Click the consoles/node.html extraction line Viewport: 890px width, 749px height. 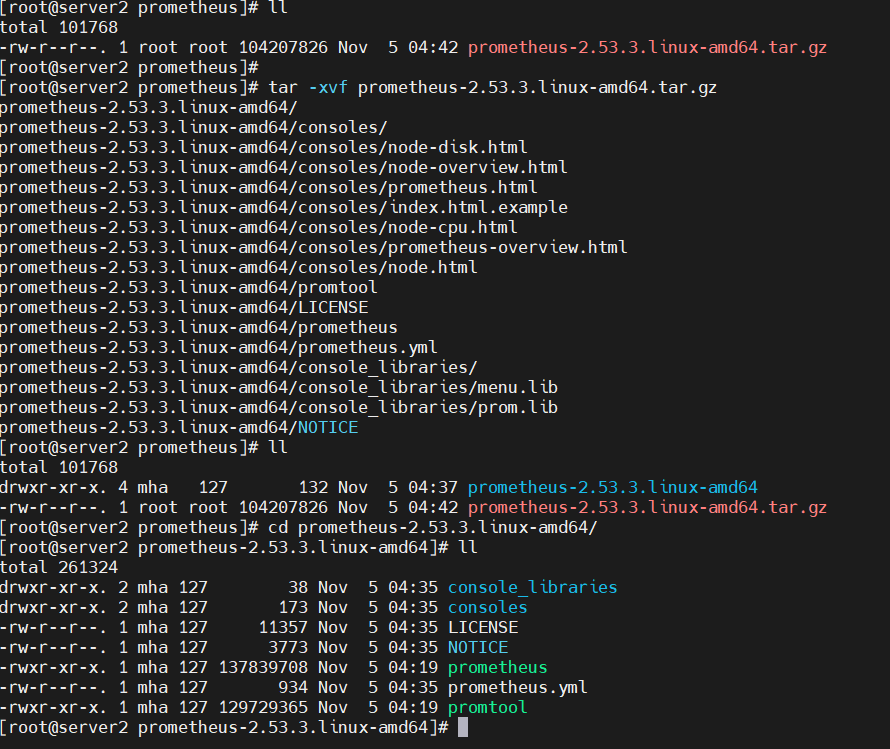(x=238, y=267)
